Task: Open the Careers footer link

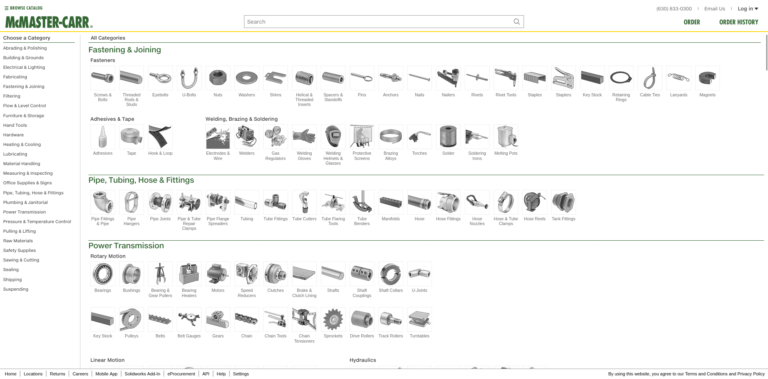Action: point(80,374)
